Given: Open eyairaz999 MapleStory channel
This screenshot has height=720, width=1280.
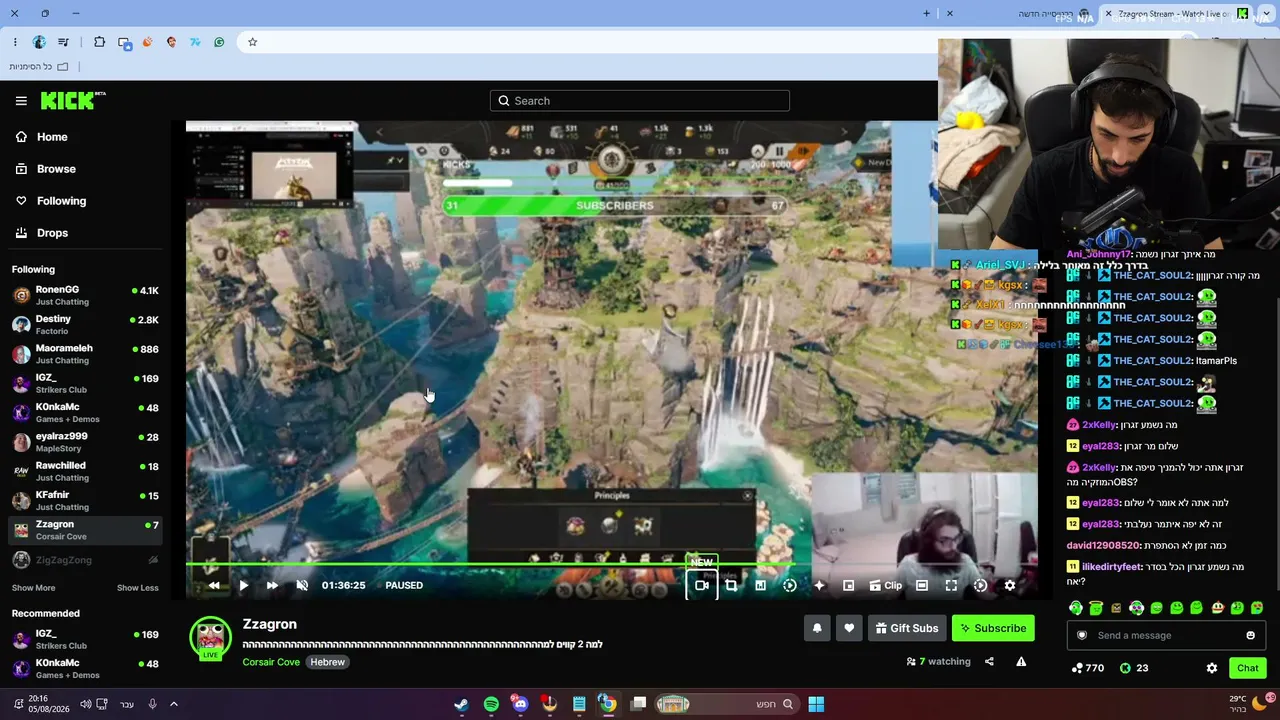Looking at the screenshot, I should click(x=85, y=441).
